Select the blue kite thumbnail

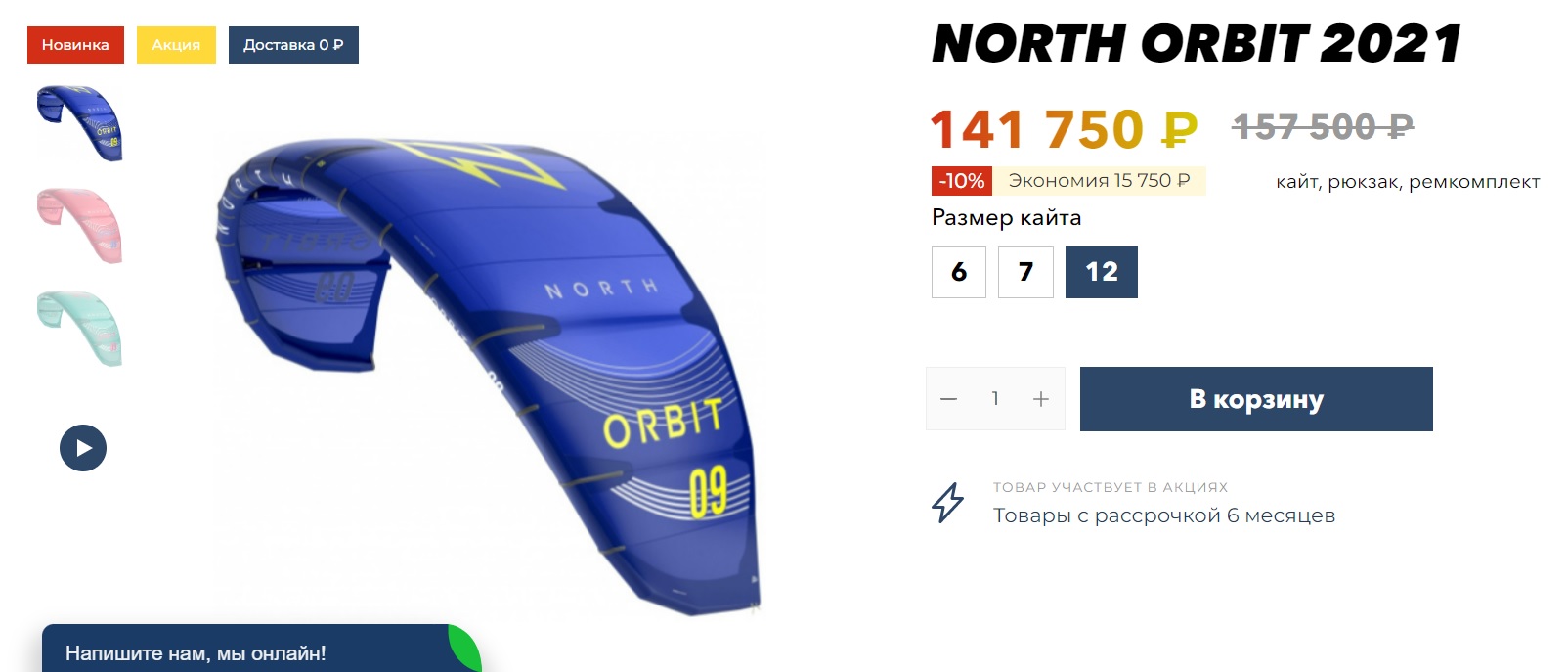79,123
